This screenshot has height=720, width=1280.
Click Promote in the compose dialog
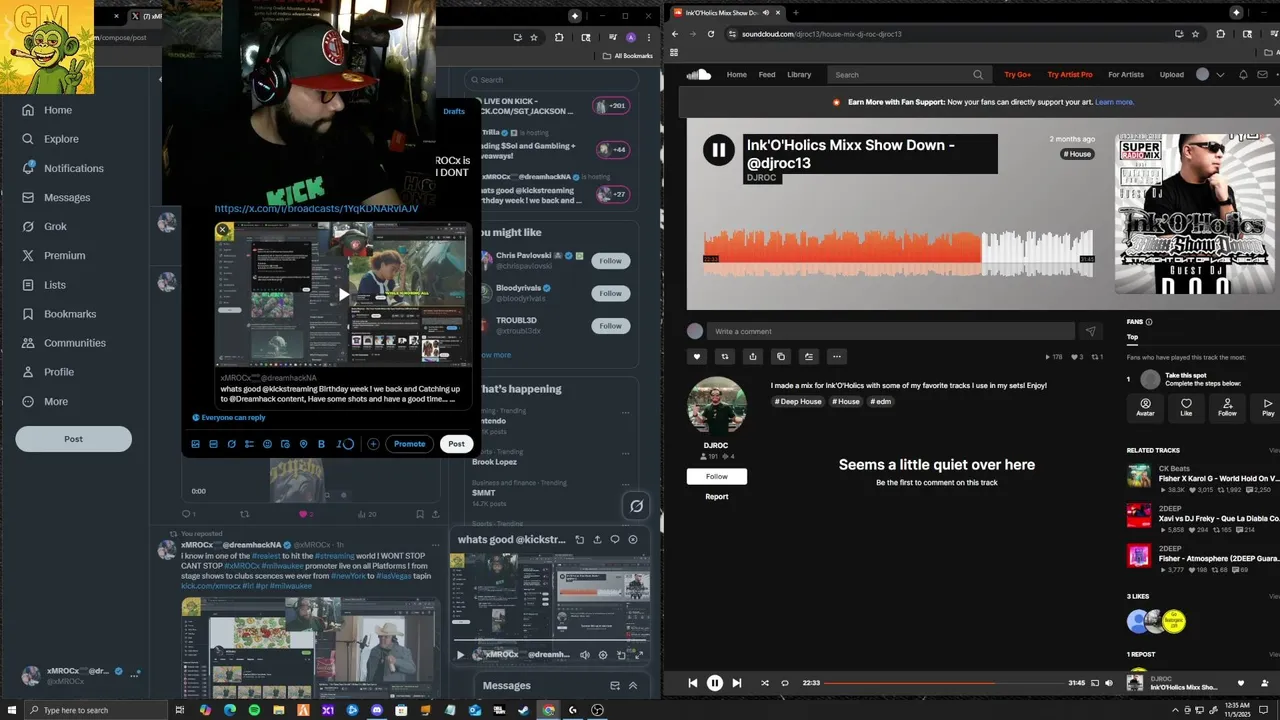point(409,444)
